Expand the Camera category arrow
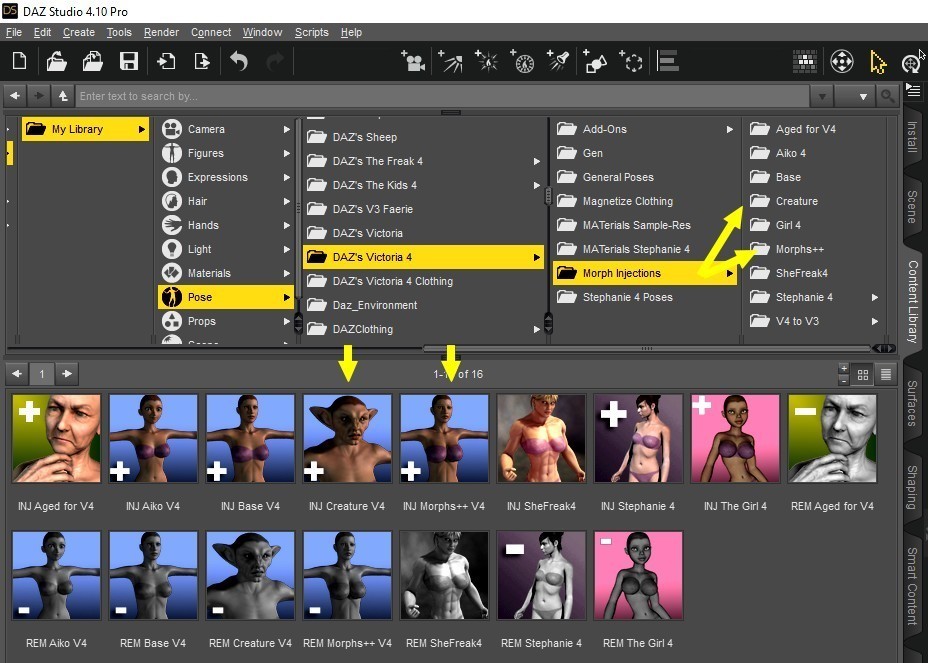928x663 pixels. (286, 129)
